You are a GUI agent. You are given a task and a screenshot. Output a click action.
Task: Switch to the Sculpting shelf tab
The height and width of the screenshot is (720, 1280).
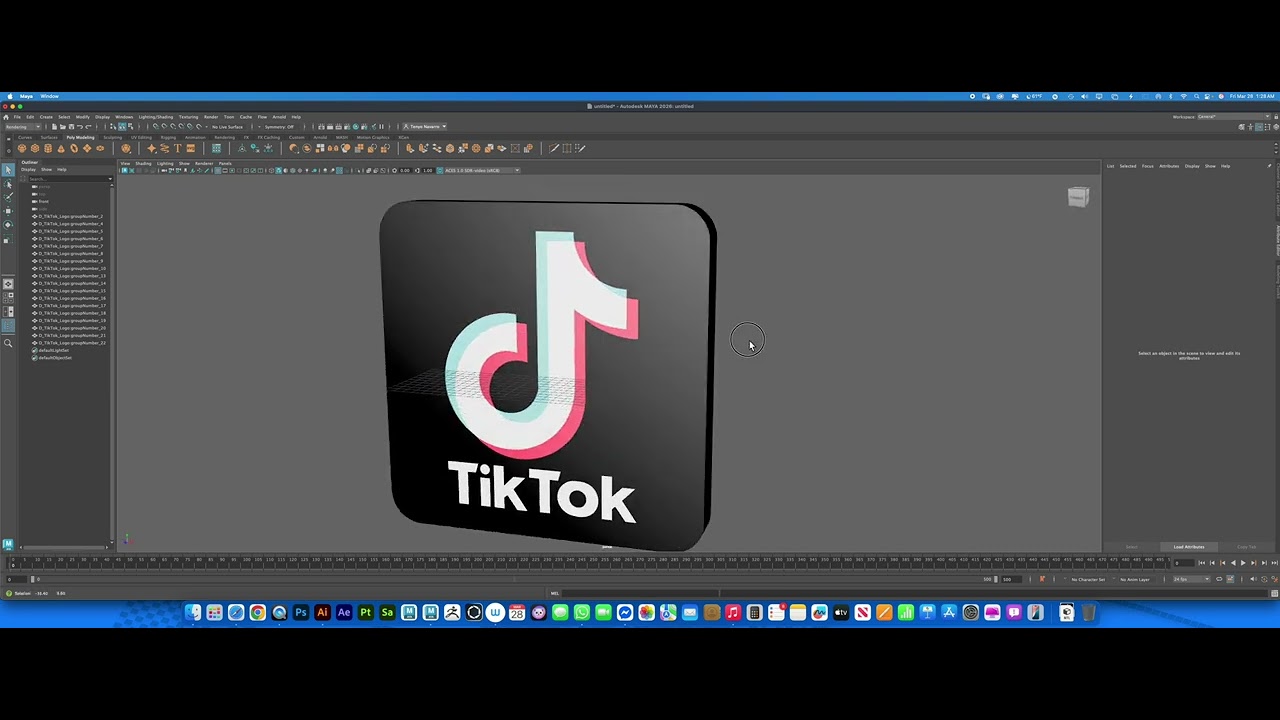[x=112, y=137]
